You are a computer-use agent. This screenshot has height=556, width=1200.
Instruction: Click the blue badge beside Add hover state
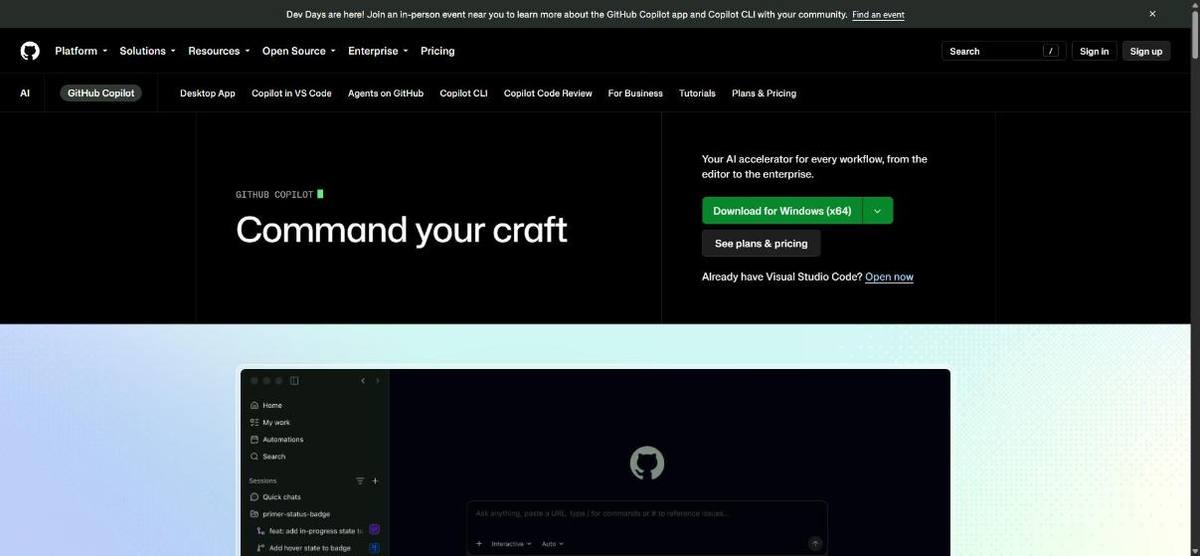(374, 548)
